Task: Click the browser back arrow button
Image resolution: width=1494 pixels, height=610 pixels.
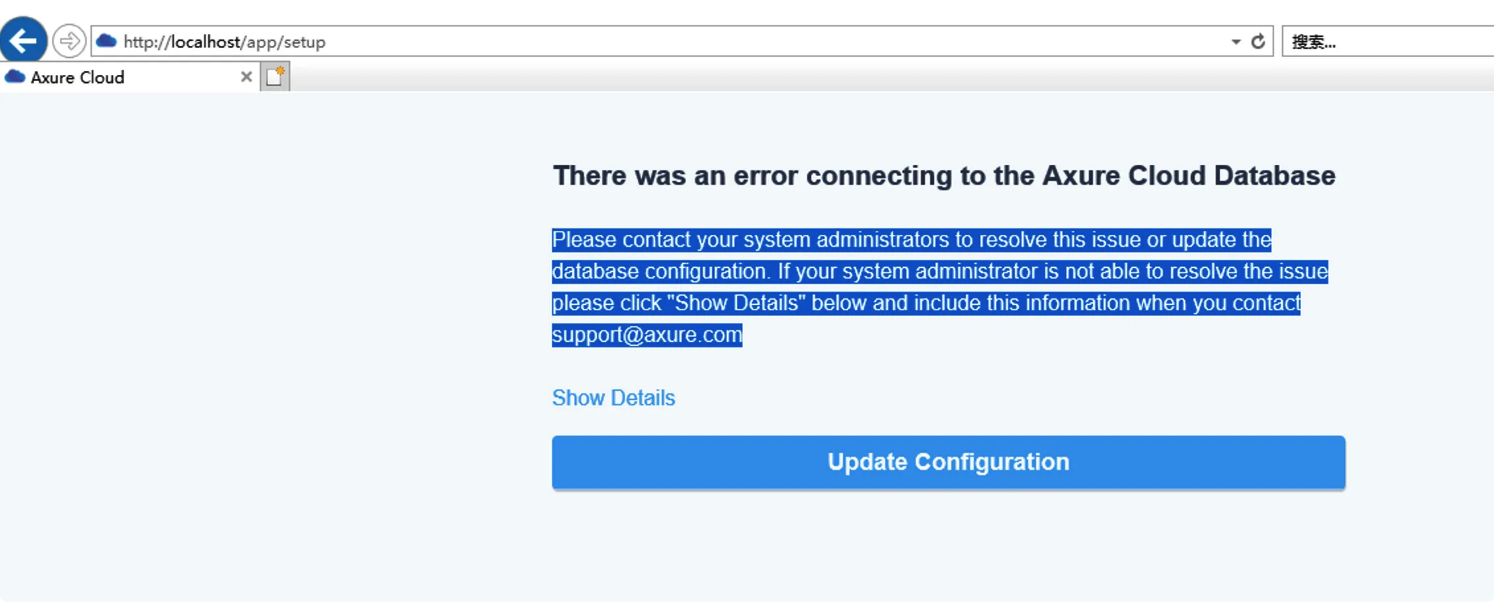Action: click(23, 41)
